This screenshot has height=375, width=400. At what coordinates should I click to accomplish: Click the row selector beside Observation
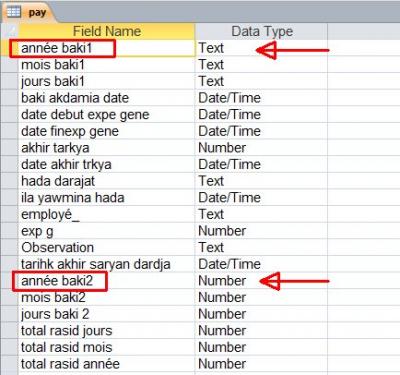(10, 248)
